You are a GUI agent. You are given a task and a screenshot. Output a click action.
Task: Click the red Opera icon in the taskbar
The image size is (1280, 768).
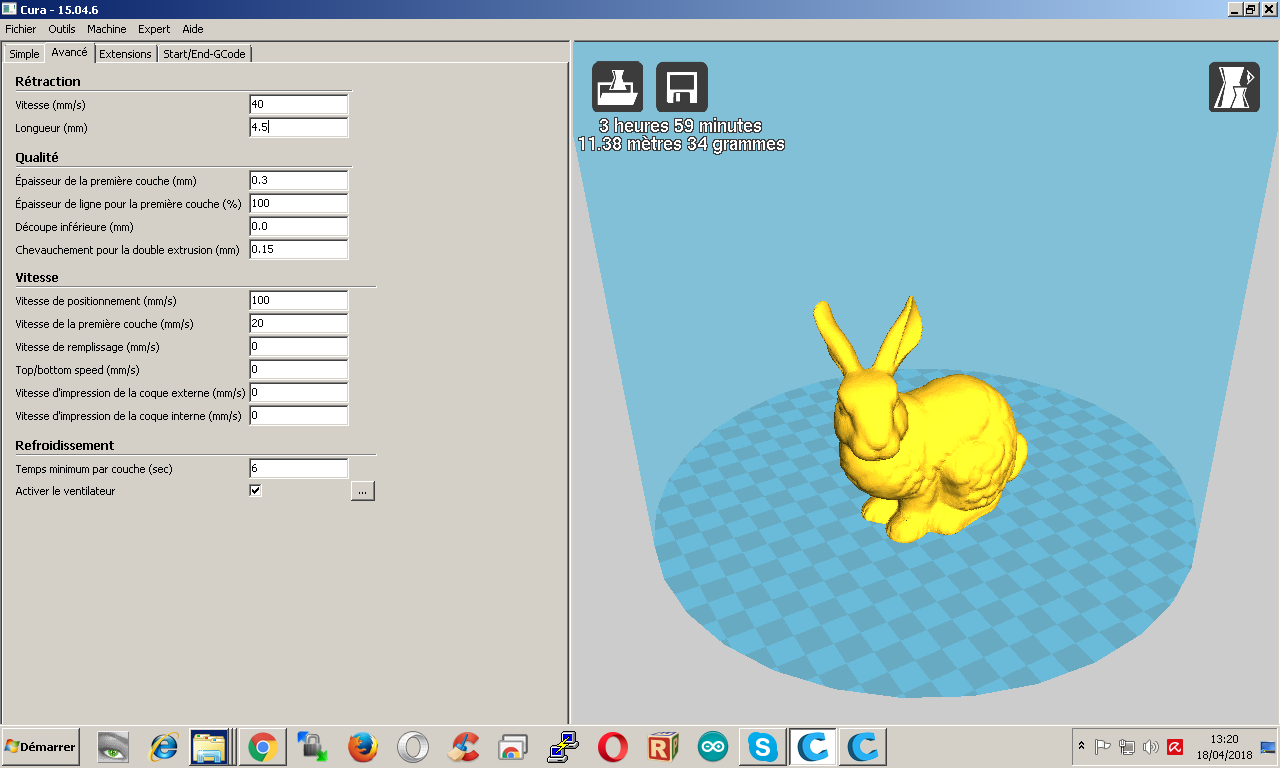(613, 747)
